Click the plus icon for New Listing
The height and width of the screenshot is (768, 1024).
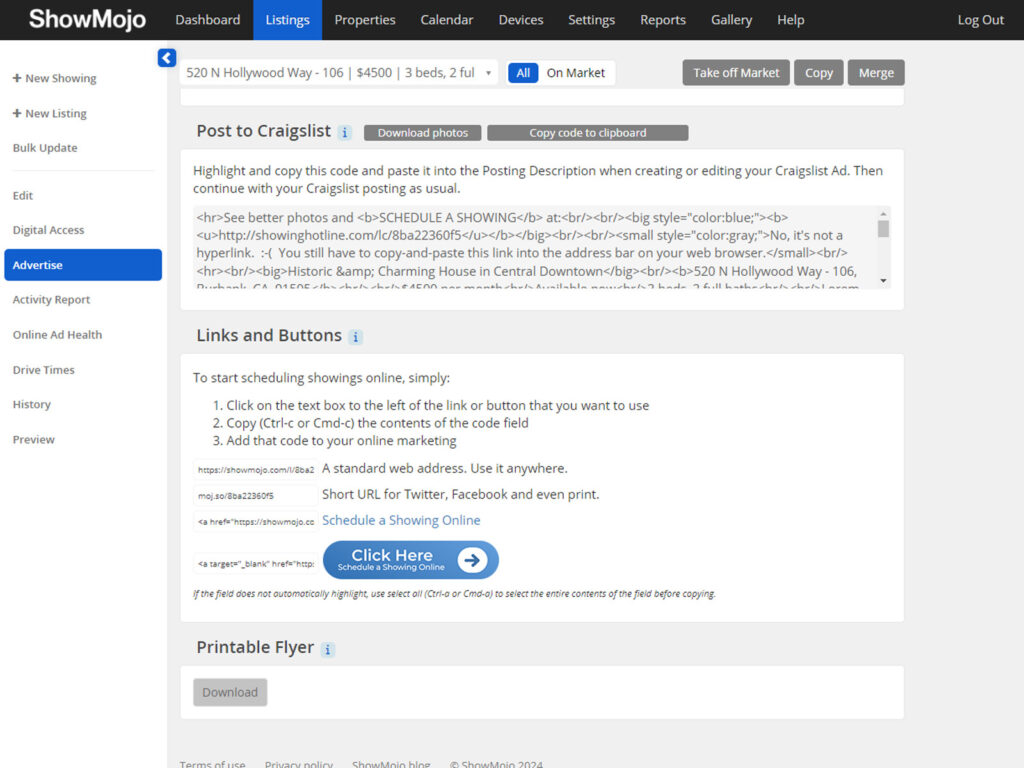pyautogui.click(x=17, y=113)
